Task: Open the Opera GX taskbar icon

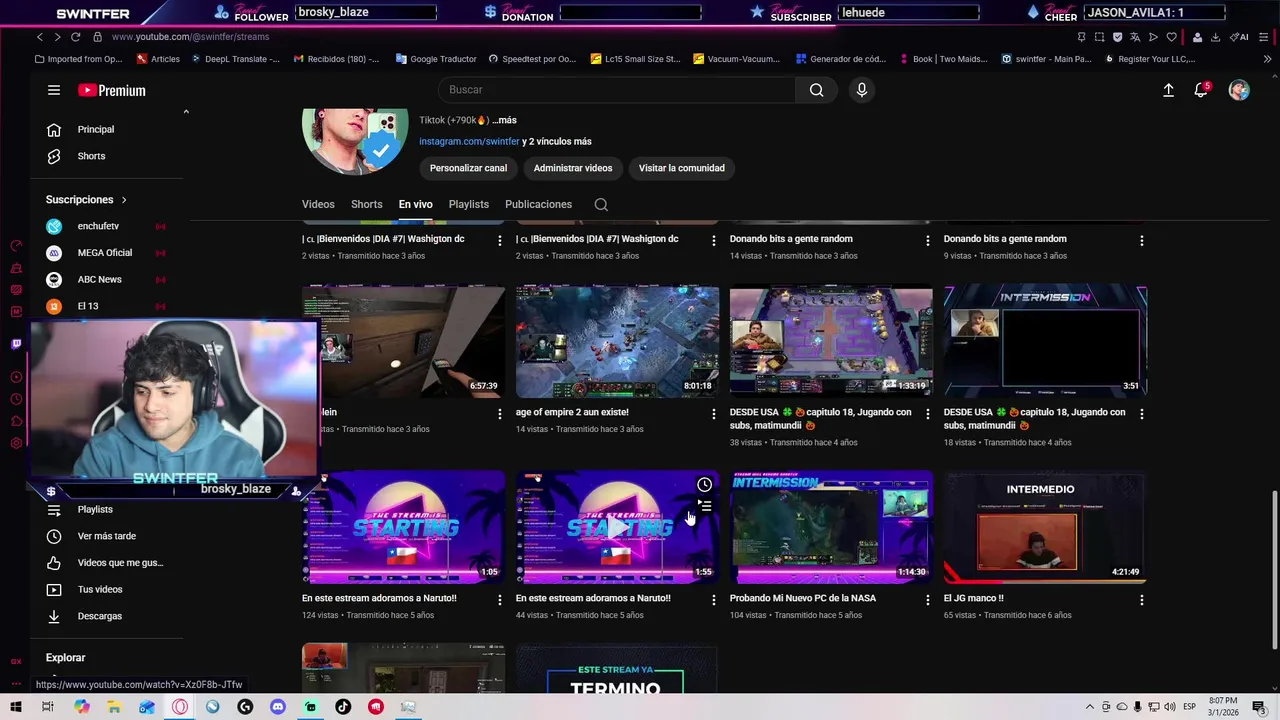Action: click(180, 707)
